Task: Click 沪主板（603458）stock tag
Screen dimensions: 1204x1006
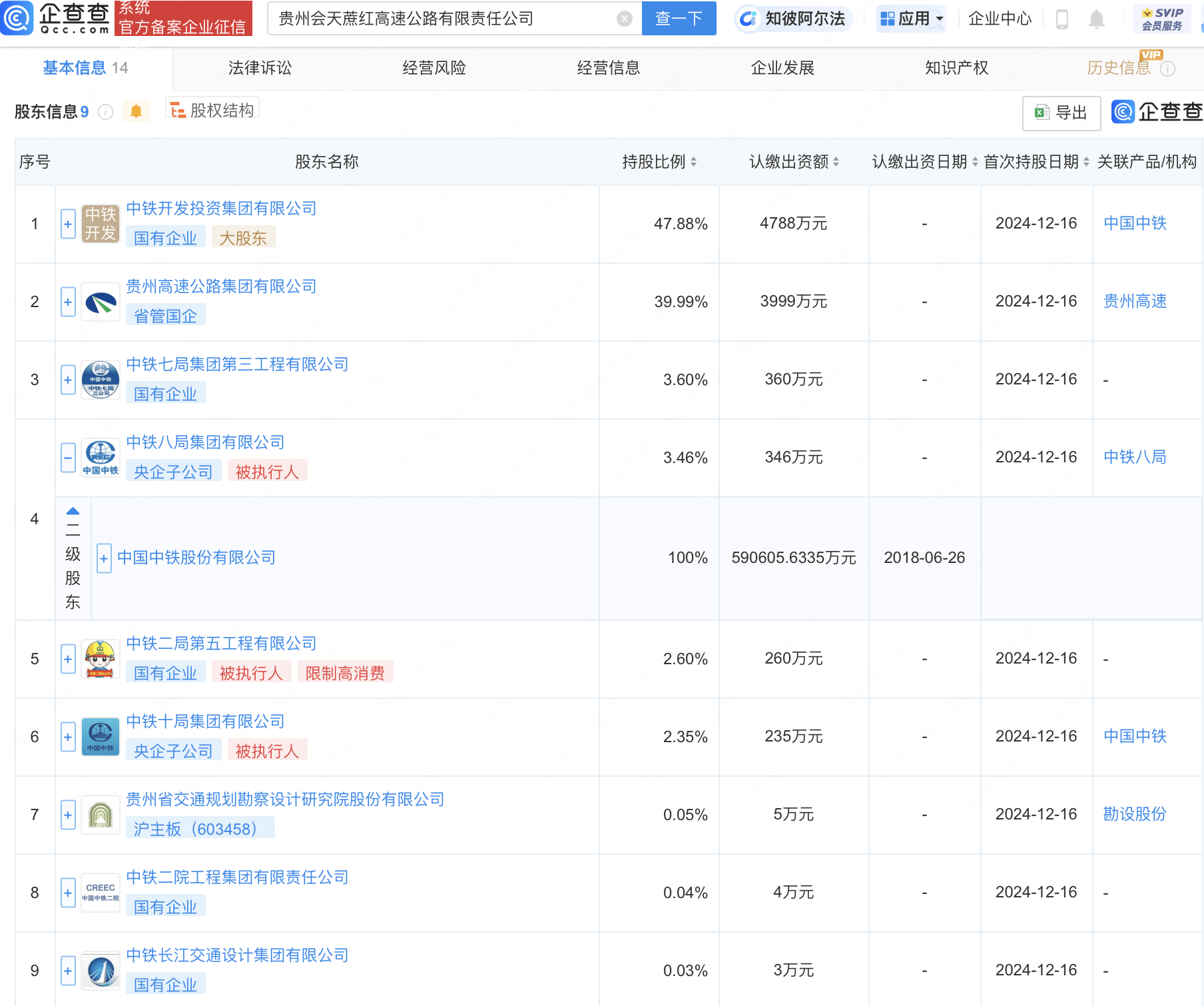Action: click(200, 829)
